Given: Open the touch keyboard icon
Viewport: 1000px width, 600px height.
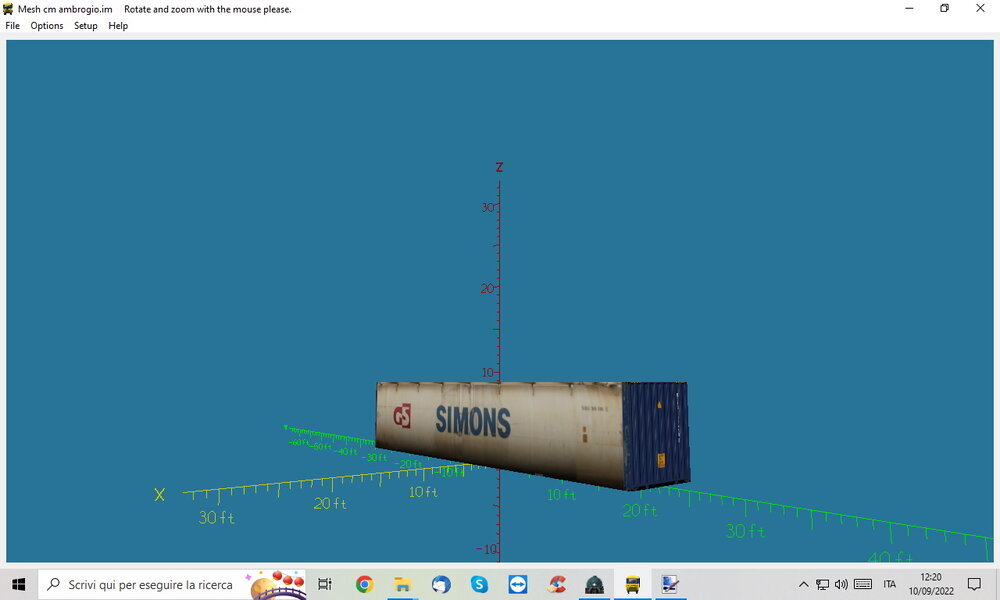Looking at the screenshot, I should [863, 584].
